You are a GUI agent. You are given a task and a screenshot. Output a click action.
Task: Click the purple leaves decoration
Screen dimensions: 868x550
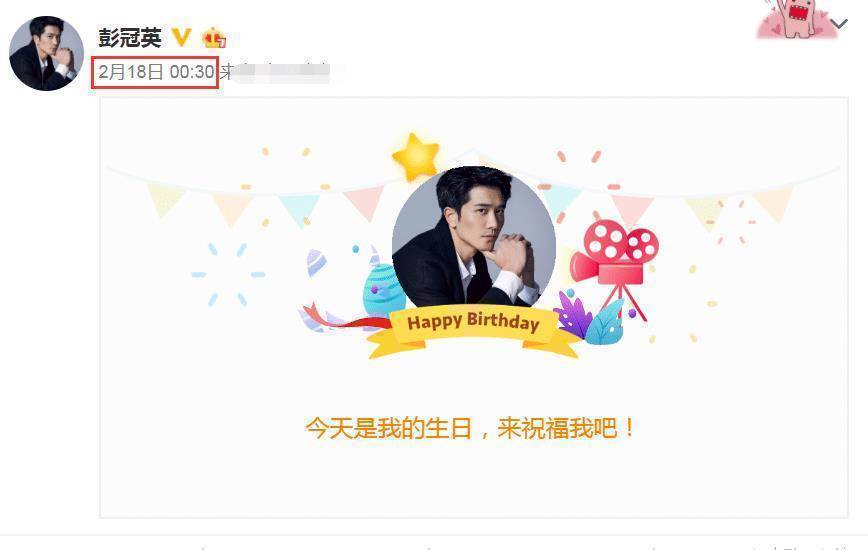[573, 314]
